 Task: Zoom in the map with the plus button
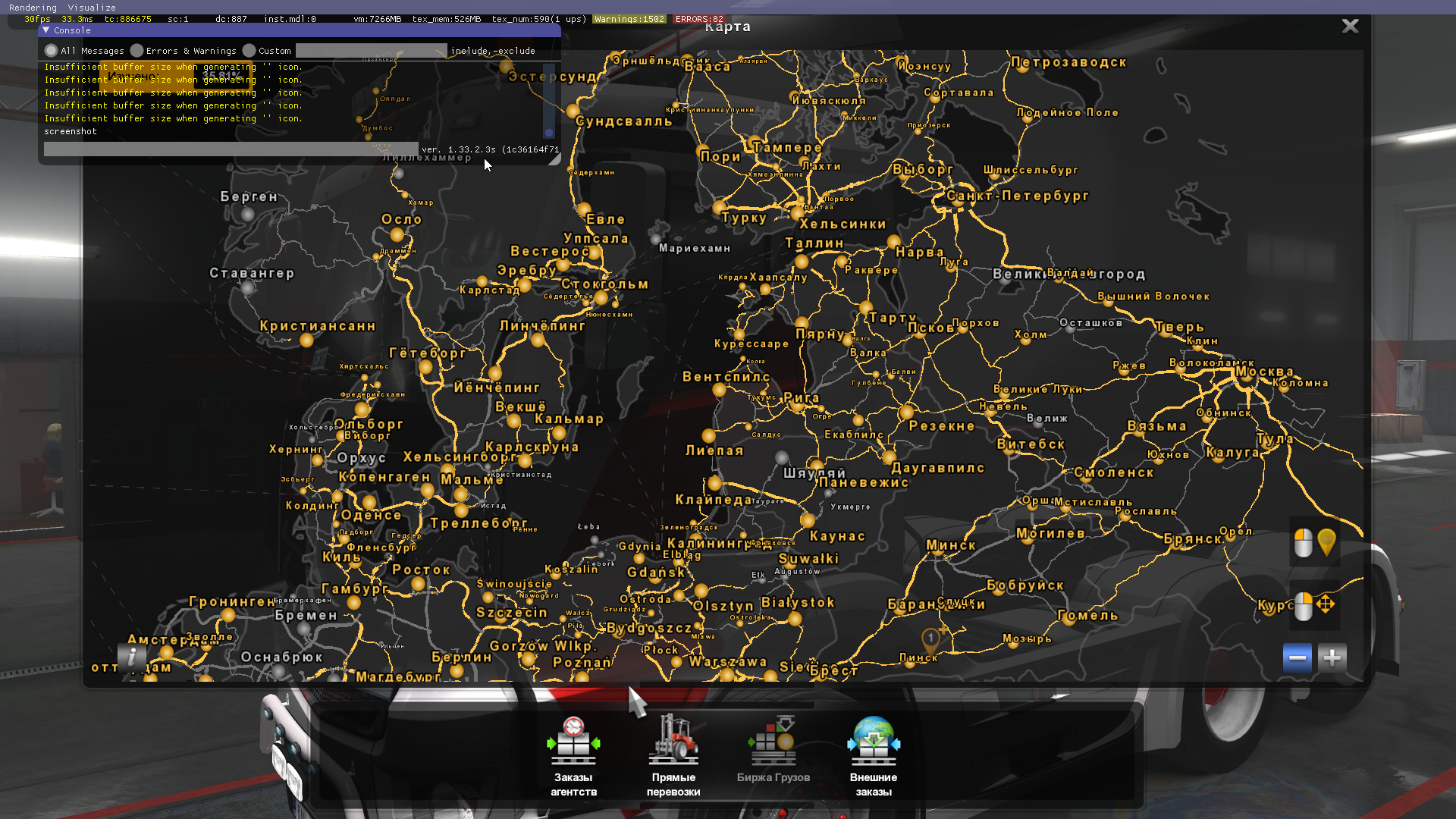coord(1332,657)
